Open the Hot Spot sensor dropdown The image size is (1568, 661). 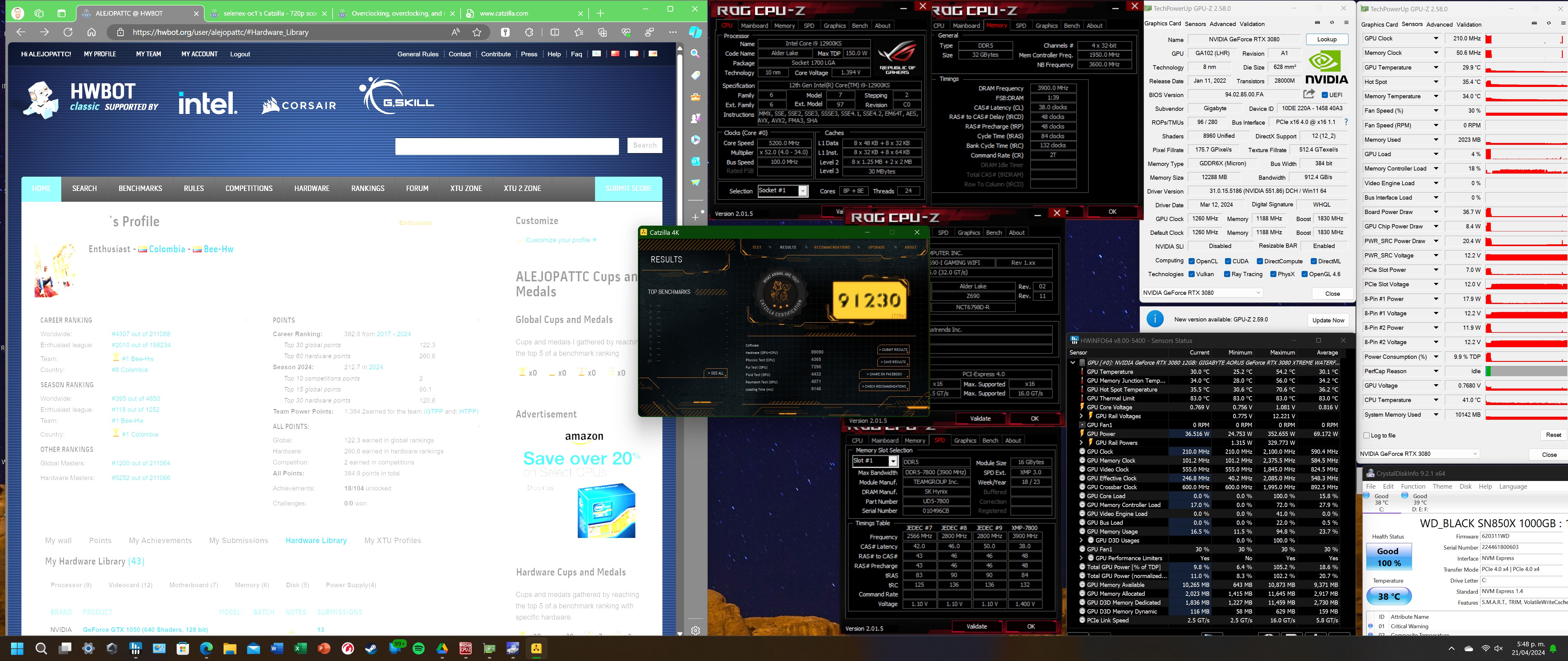point(1436,81)
